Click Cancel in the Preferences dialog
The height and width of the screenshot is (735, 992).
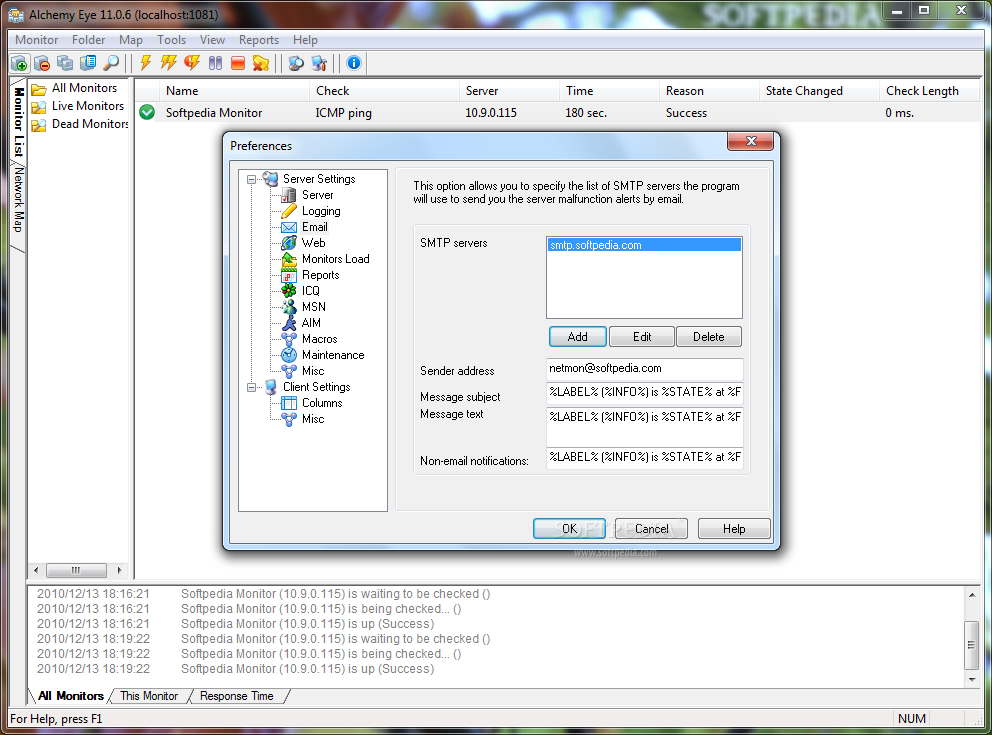click(651, 529)
